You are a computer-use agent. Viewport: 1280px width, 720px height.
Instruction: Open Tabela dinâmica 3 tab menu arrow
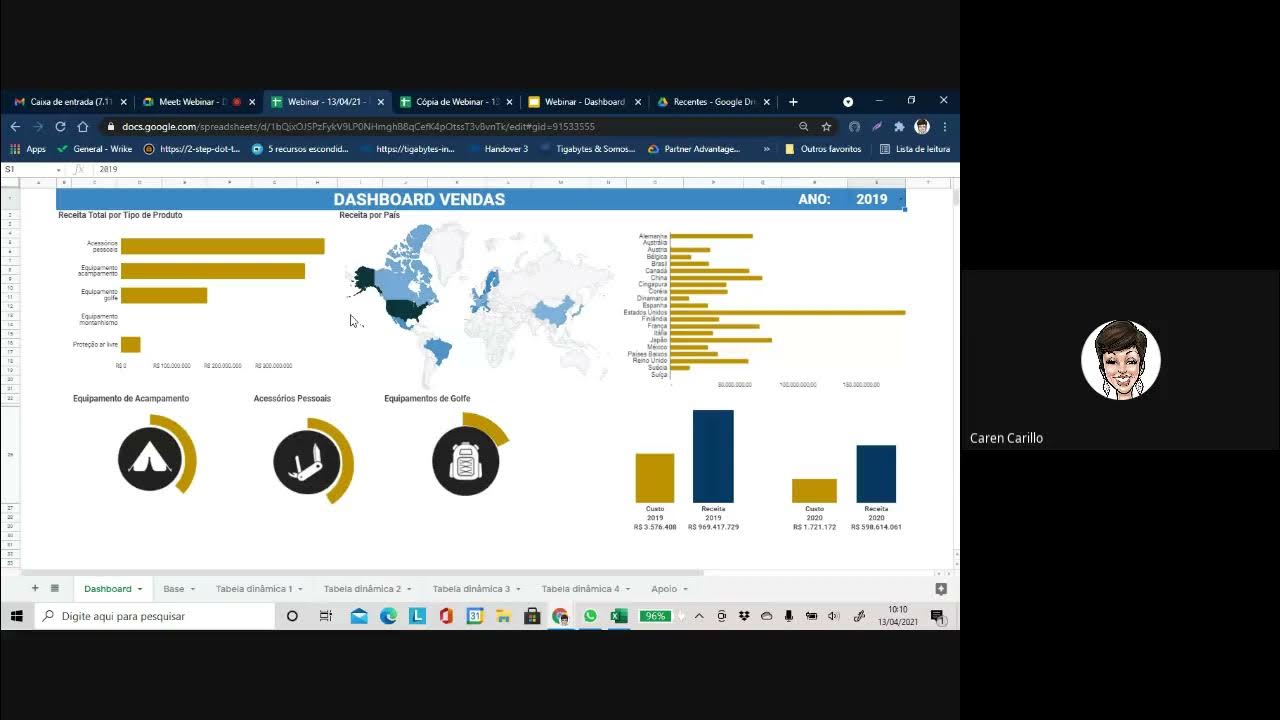(519, 589)
